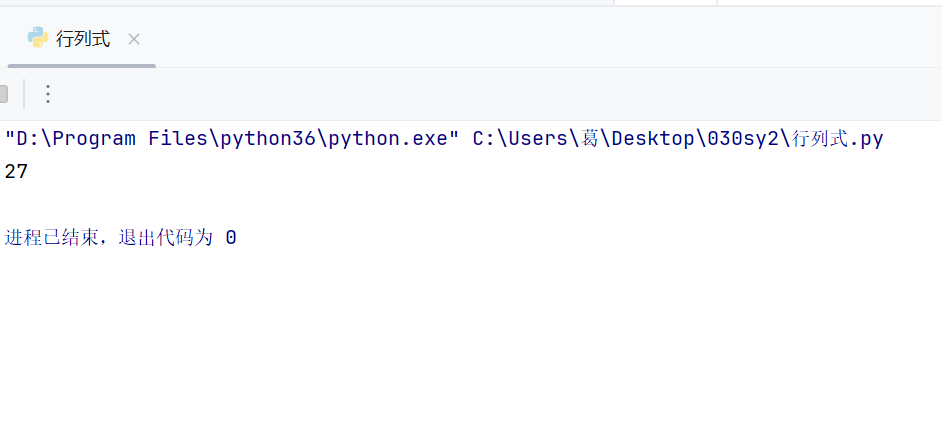Click the exit code 0 digit
The height and width of the screenshot is (429, 942).
coord(231,238)
